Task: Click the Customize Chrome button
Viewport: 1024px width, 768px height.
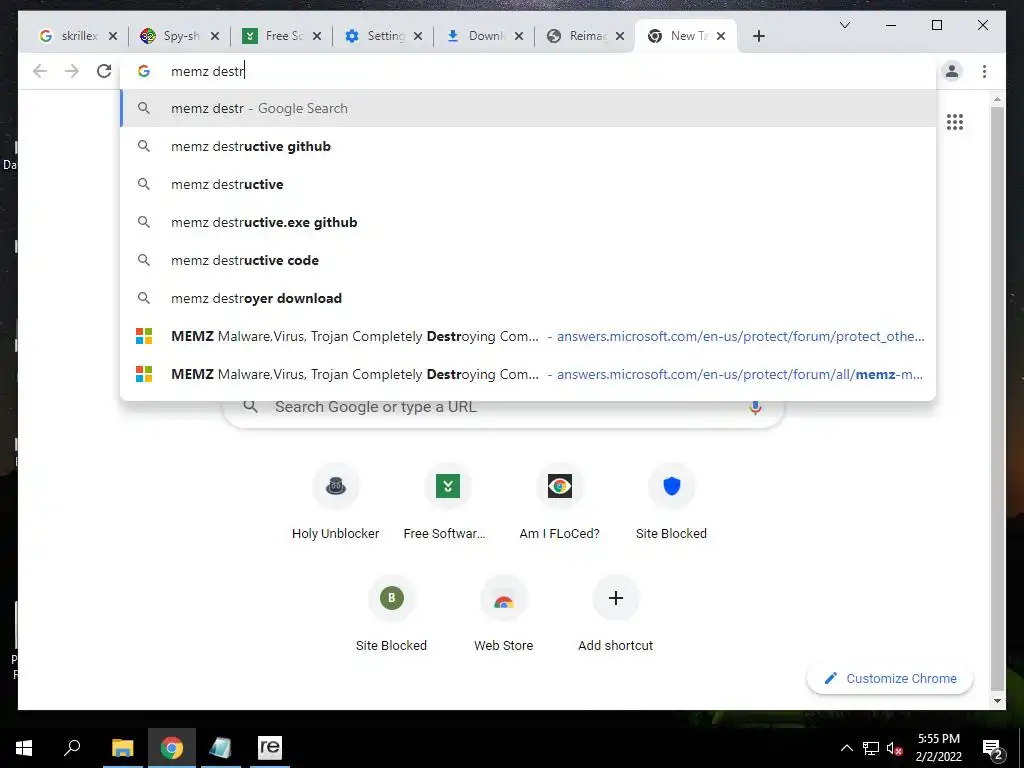Action: coord(889,679)
